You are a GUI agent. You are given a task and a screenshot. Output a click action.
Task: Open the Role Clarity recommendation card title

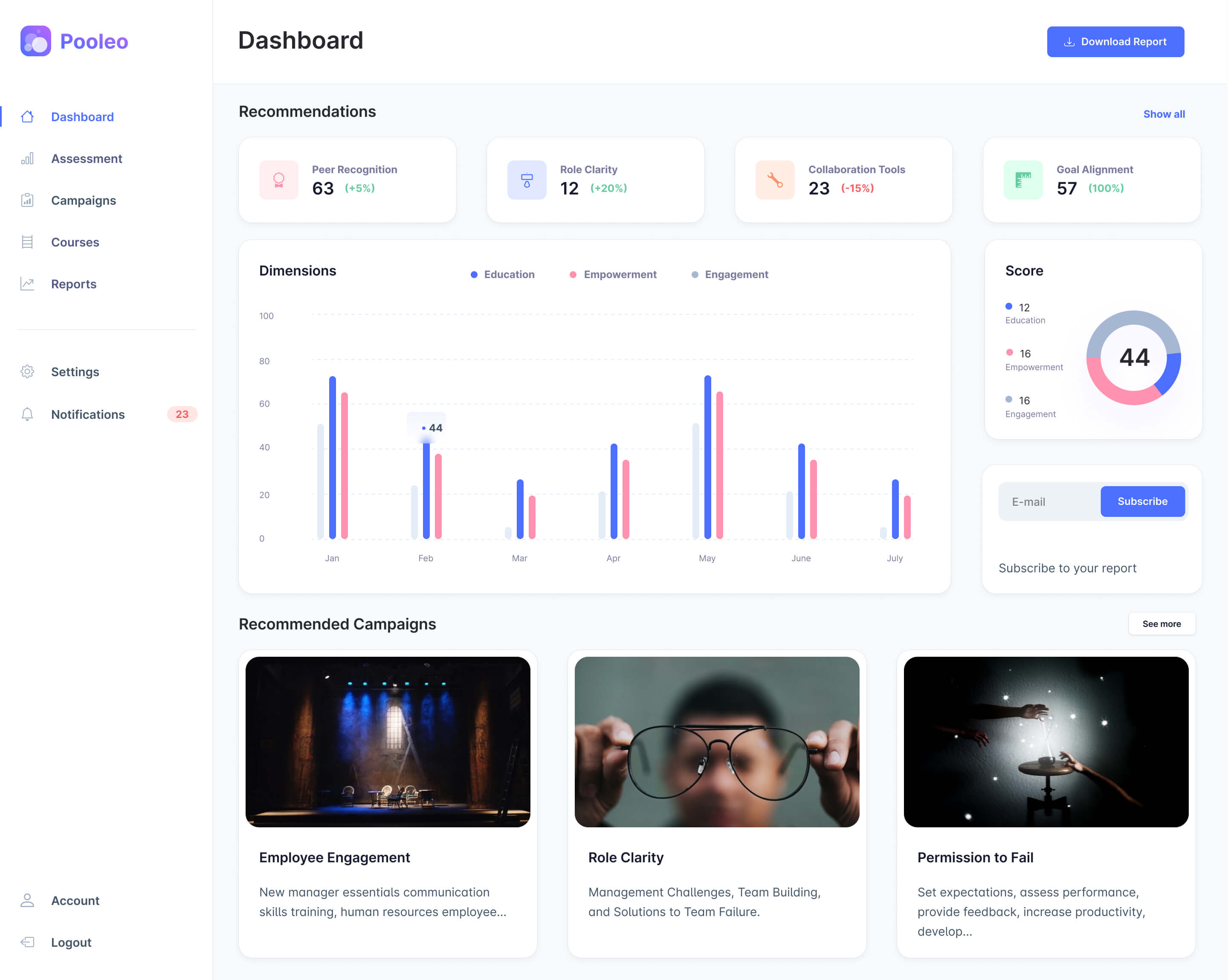point(588,170)
